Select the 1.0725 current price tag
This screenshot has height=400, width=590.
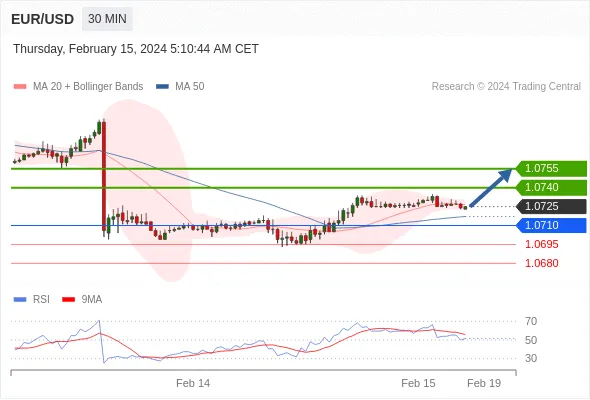point(551,206)
